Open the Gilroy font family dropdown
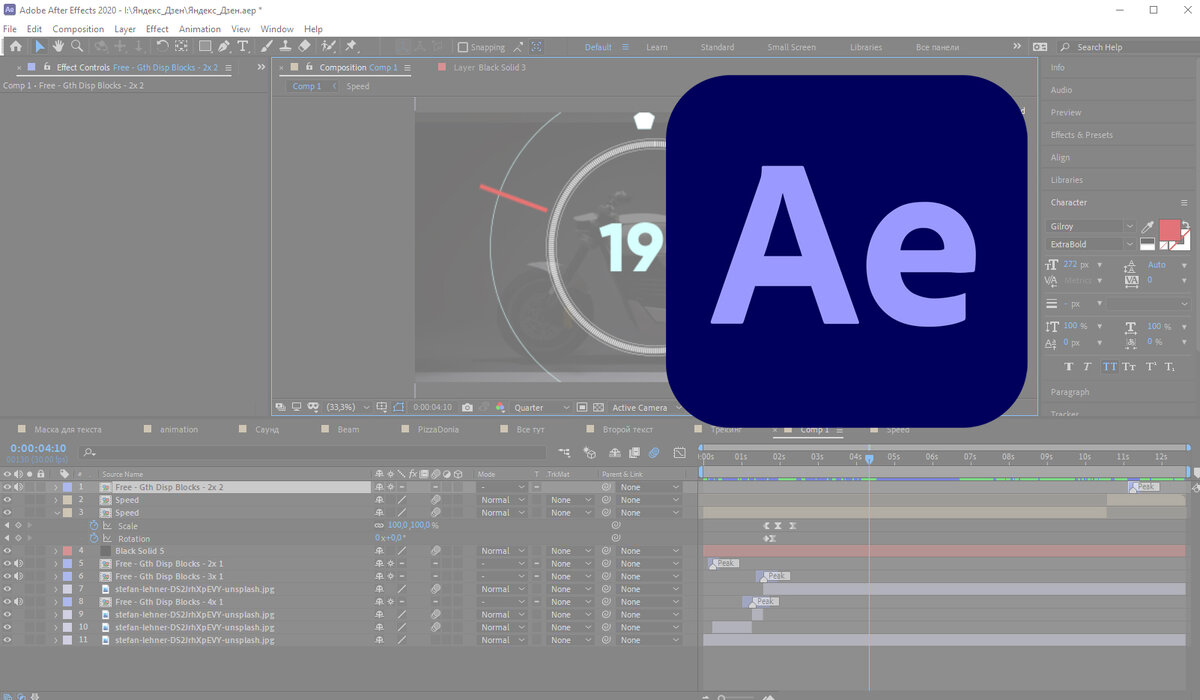Viewport: 1200px width, 700px height. pyautogui.click(x=1090, y=227)
